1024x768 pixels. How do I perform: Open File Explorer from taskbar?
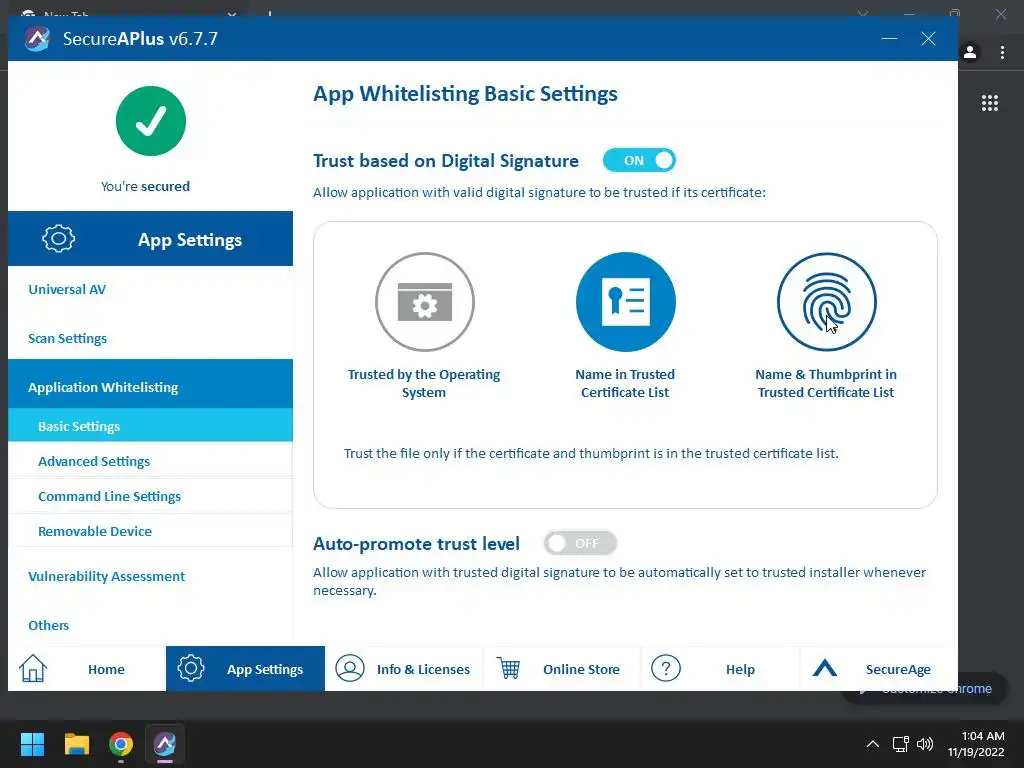76,744
